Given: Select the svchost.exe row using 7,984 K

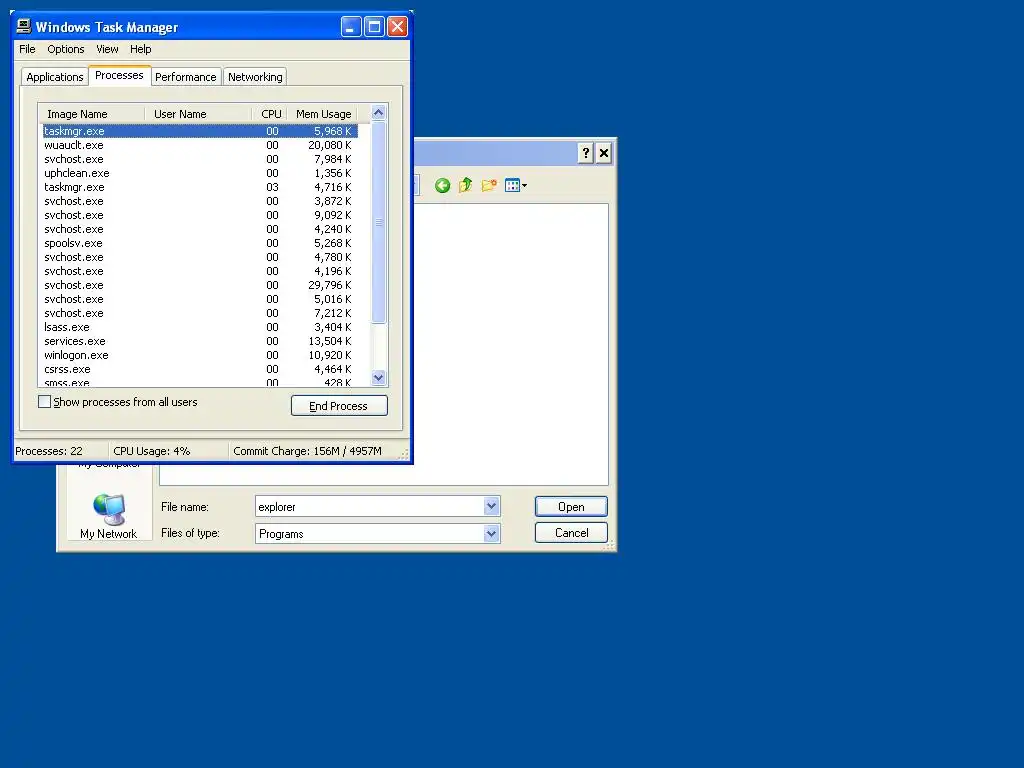Looking at the screenshot, I should click(198, 159).
